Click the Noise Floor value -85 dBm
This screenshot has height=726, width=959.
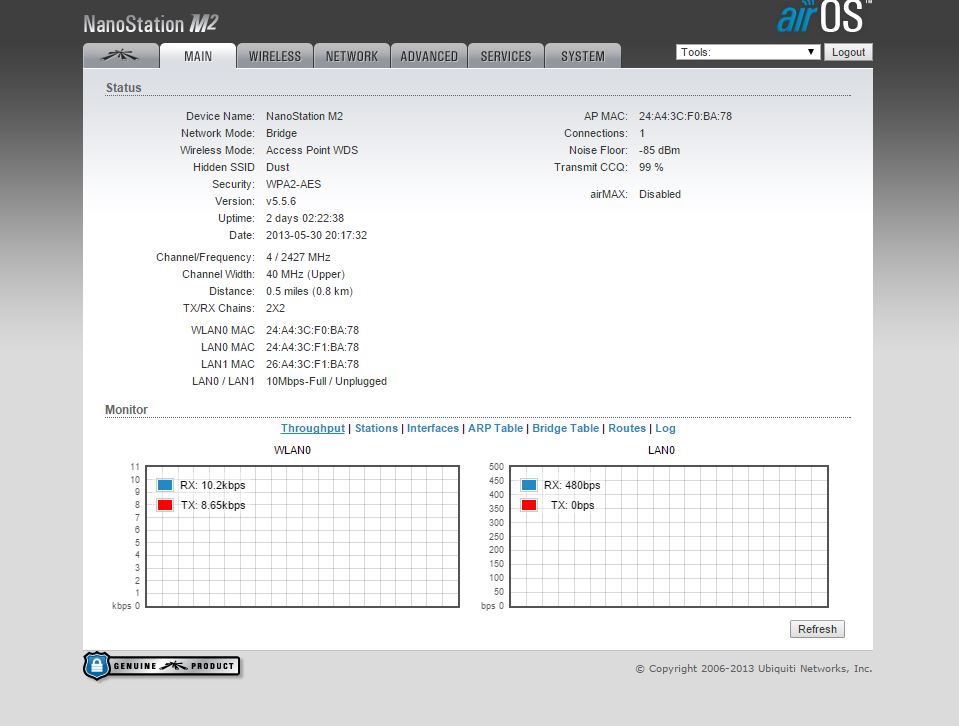pos(659,150)
